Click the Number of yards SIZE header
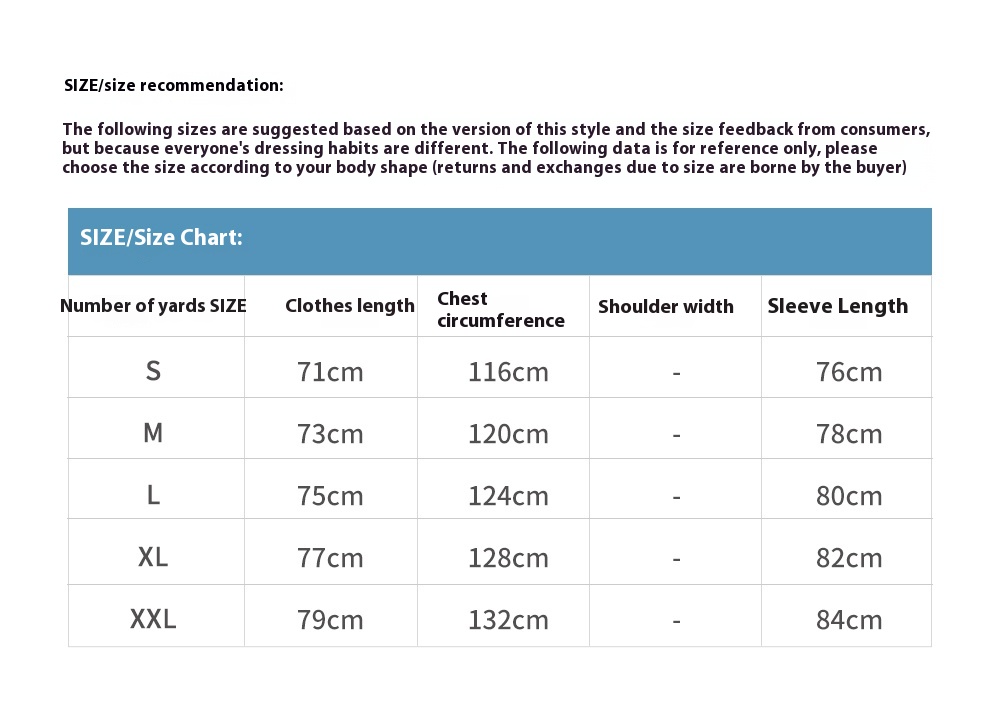This screenshot has width=1000, height=708. [x=153, y=306]
